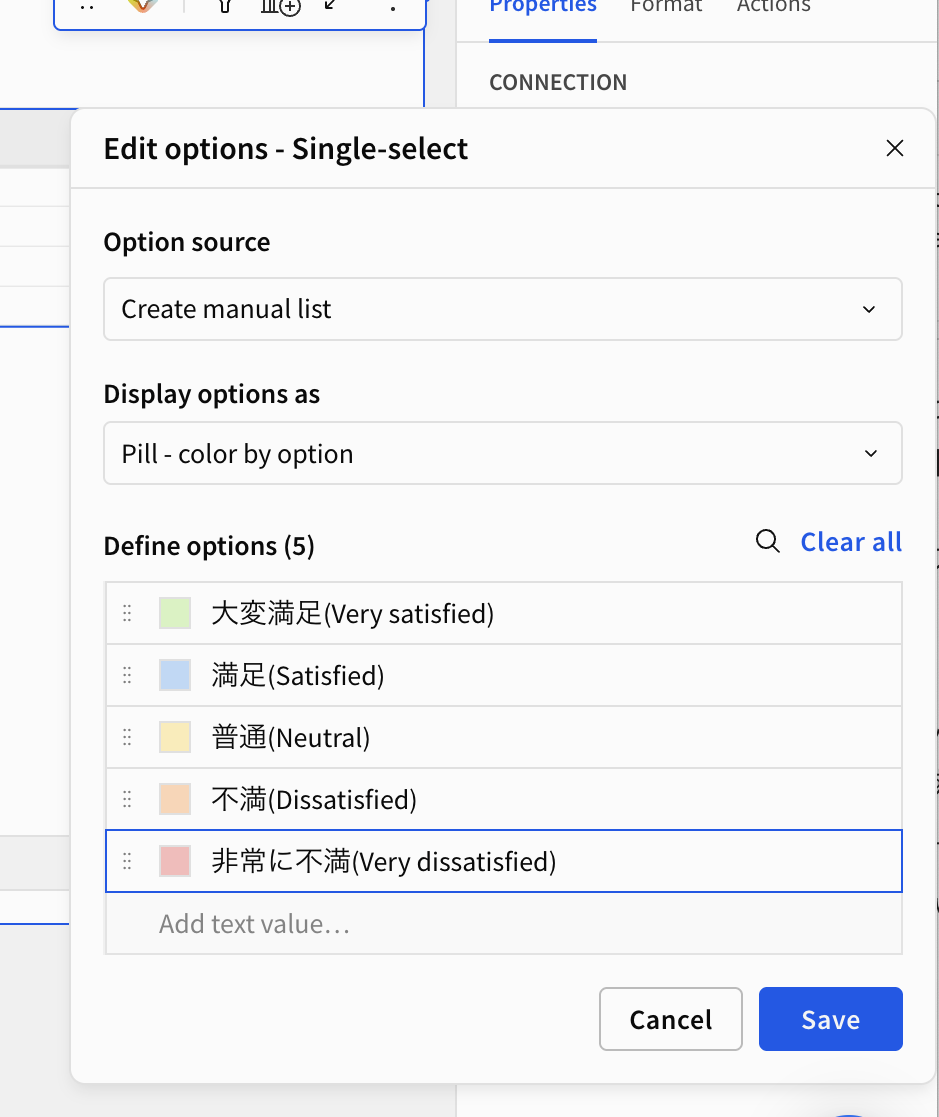Open red color swatch for Very dissatisfied
Viewport: 939px width, 1117px height.
point(175,861)
